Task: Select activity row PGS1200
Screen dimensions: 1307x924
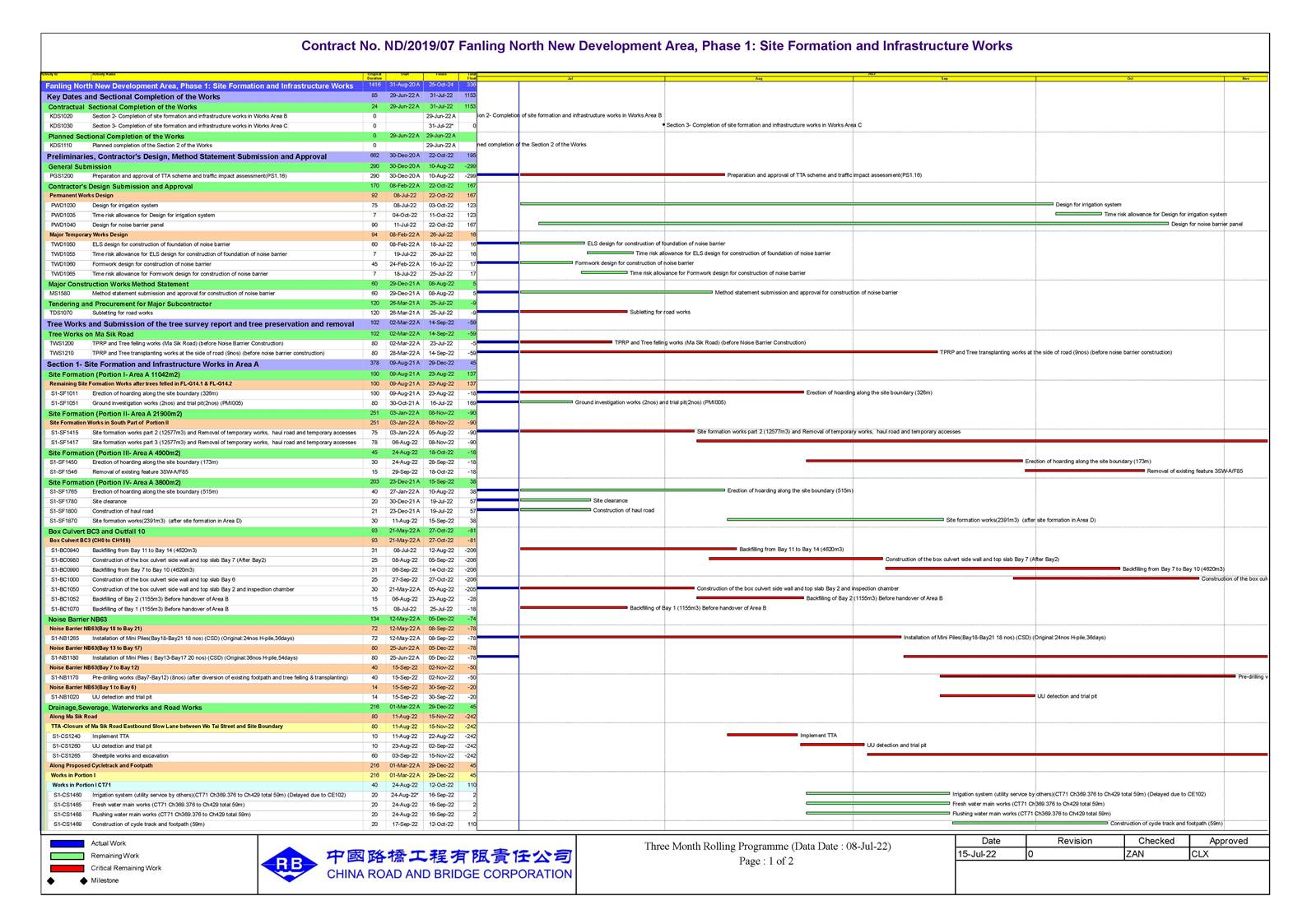Action: point(259,176)
